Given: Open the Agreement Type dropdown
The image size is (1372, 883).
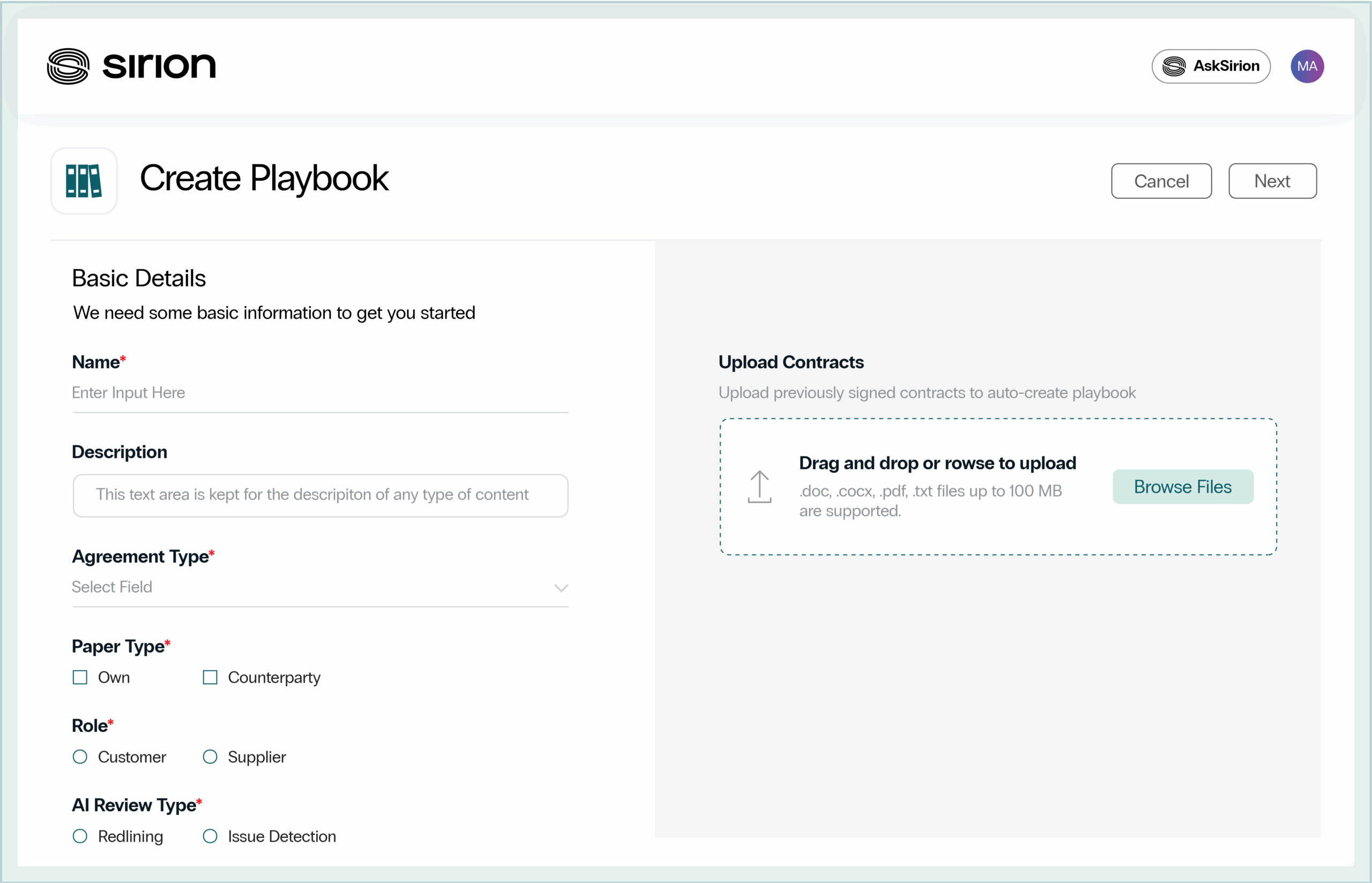Looking at the screenshot, I should [320, 587].
